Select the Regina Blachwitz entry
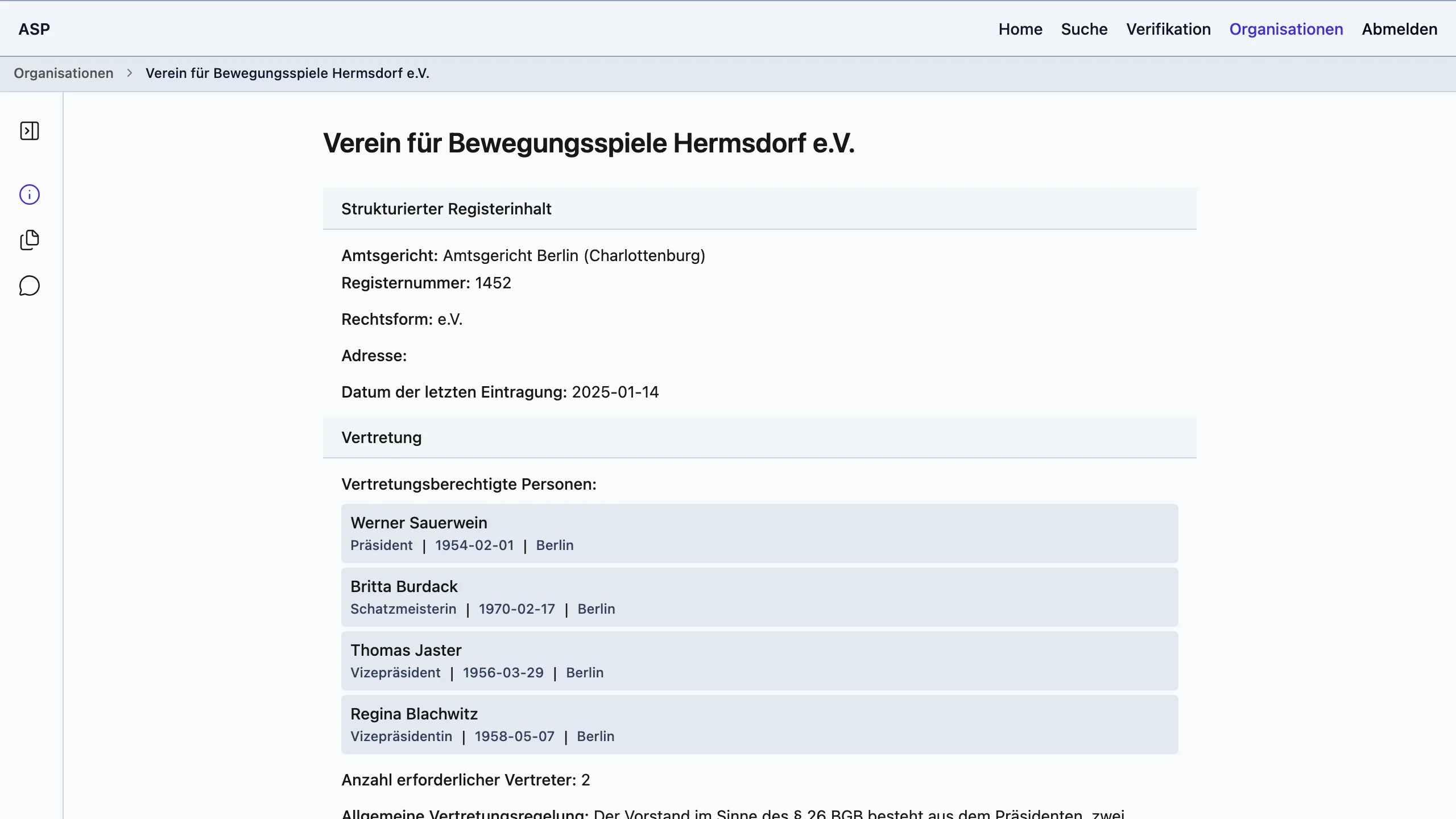This screenshot has height=819, width=1456. [x=759, y=724]
